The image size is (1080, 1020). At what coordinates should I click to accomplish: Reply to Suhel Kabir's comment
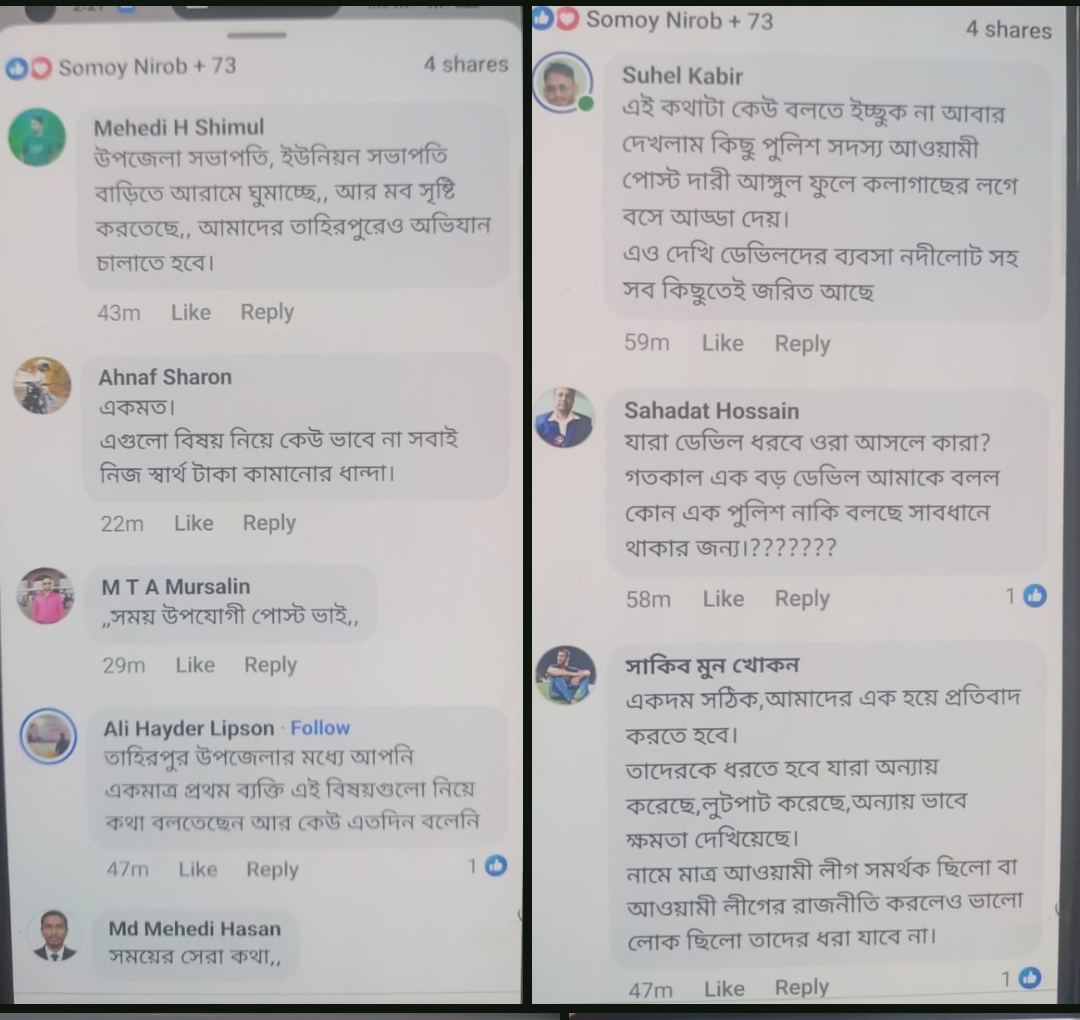click(802, 343)
